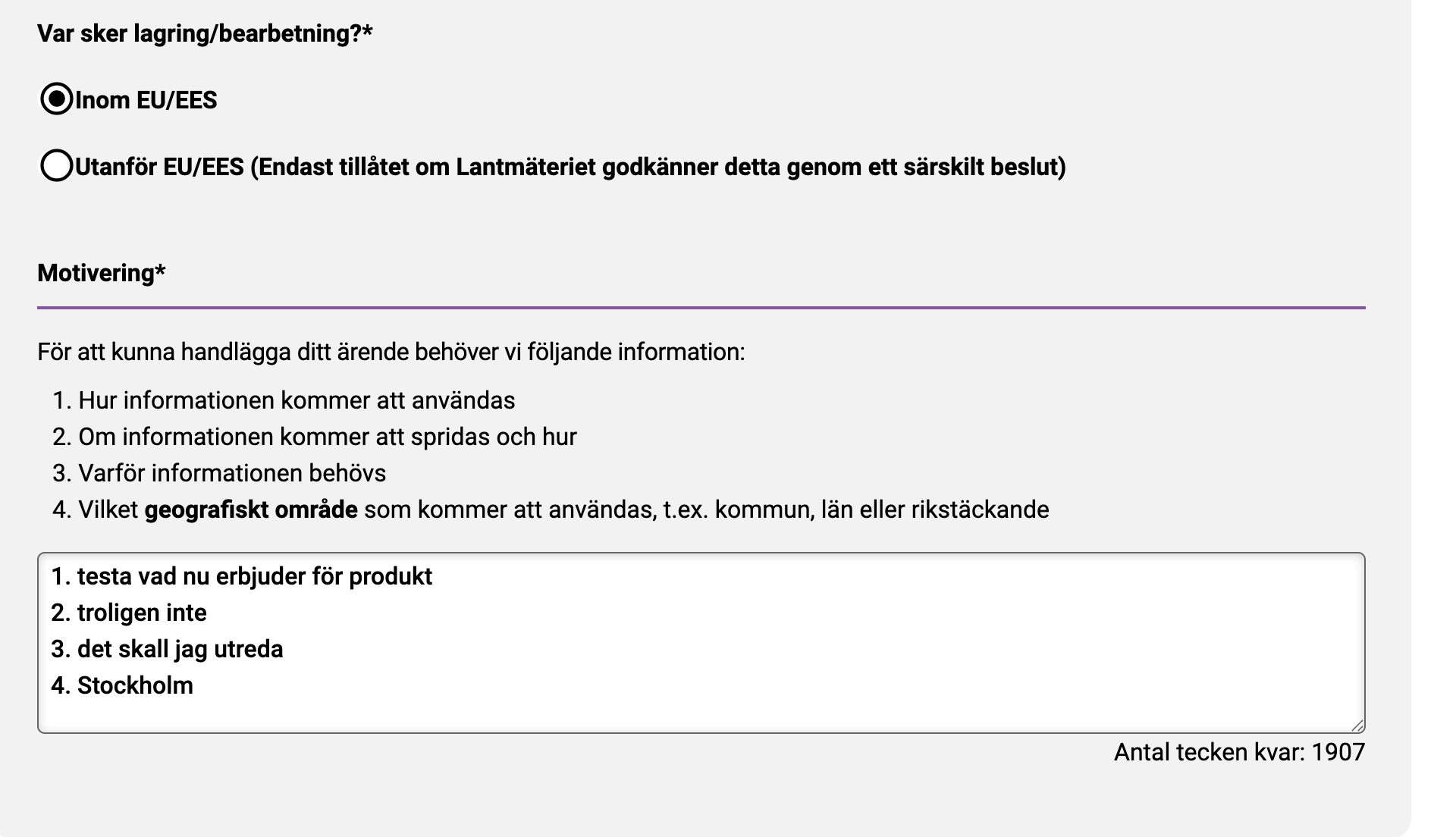Click the "Antal tecken kvar: 1907" counter
Viewport: 1456px width, 837px height.
[x=1239, y=752]
